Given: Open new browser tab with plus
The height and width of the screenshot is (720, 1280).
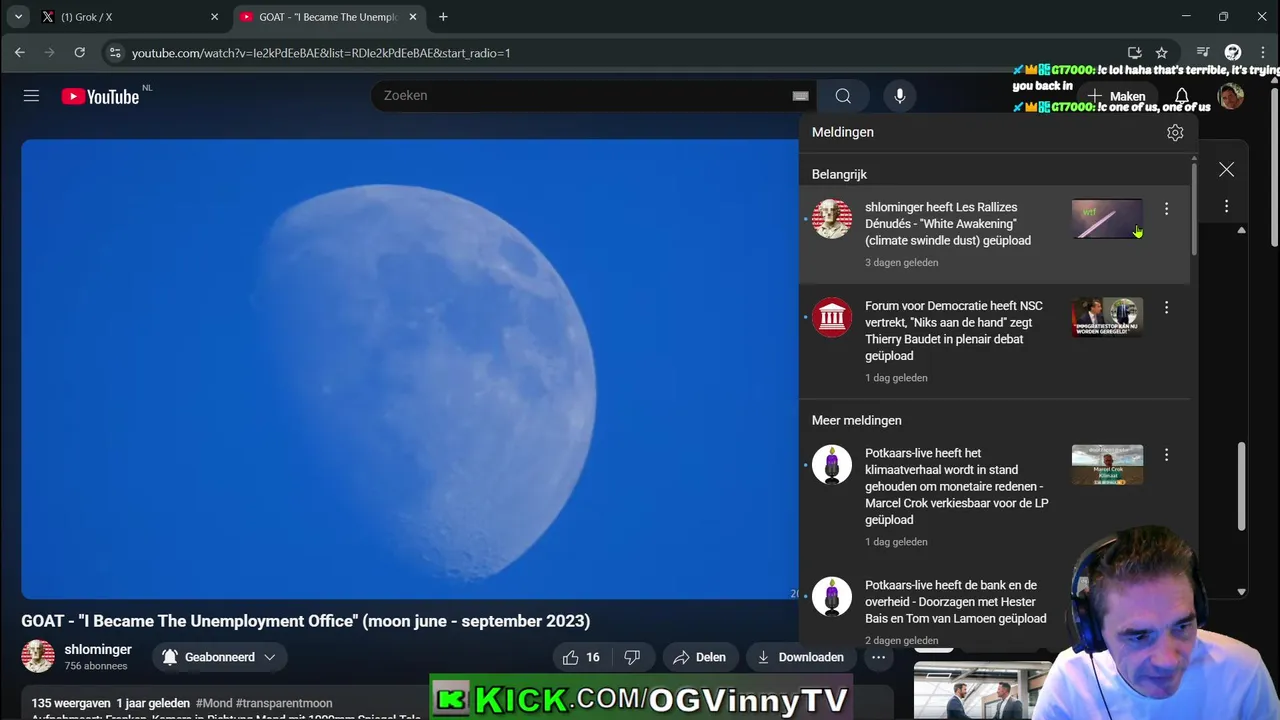Looking at the screenshot, I should [x=443, y=17].
